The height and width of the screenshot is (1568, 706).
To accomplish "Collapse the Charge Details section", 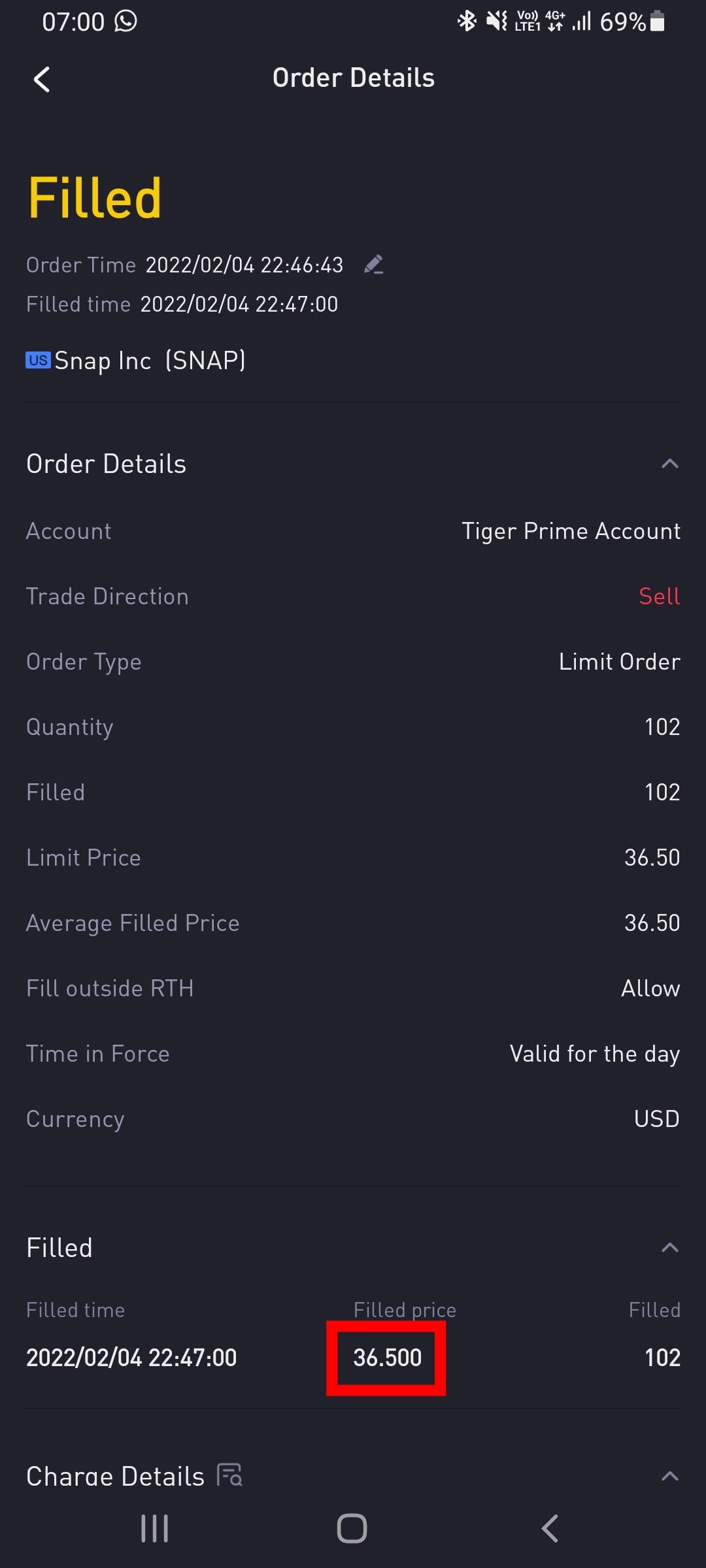I will [x=669, y=1476].
